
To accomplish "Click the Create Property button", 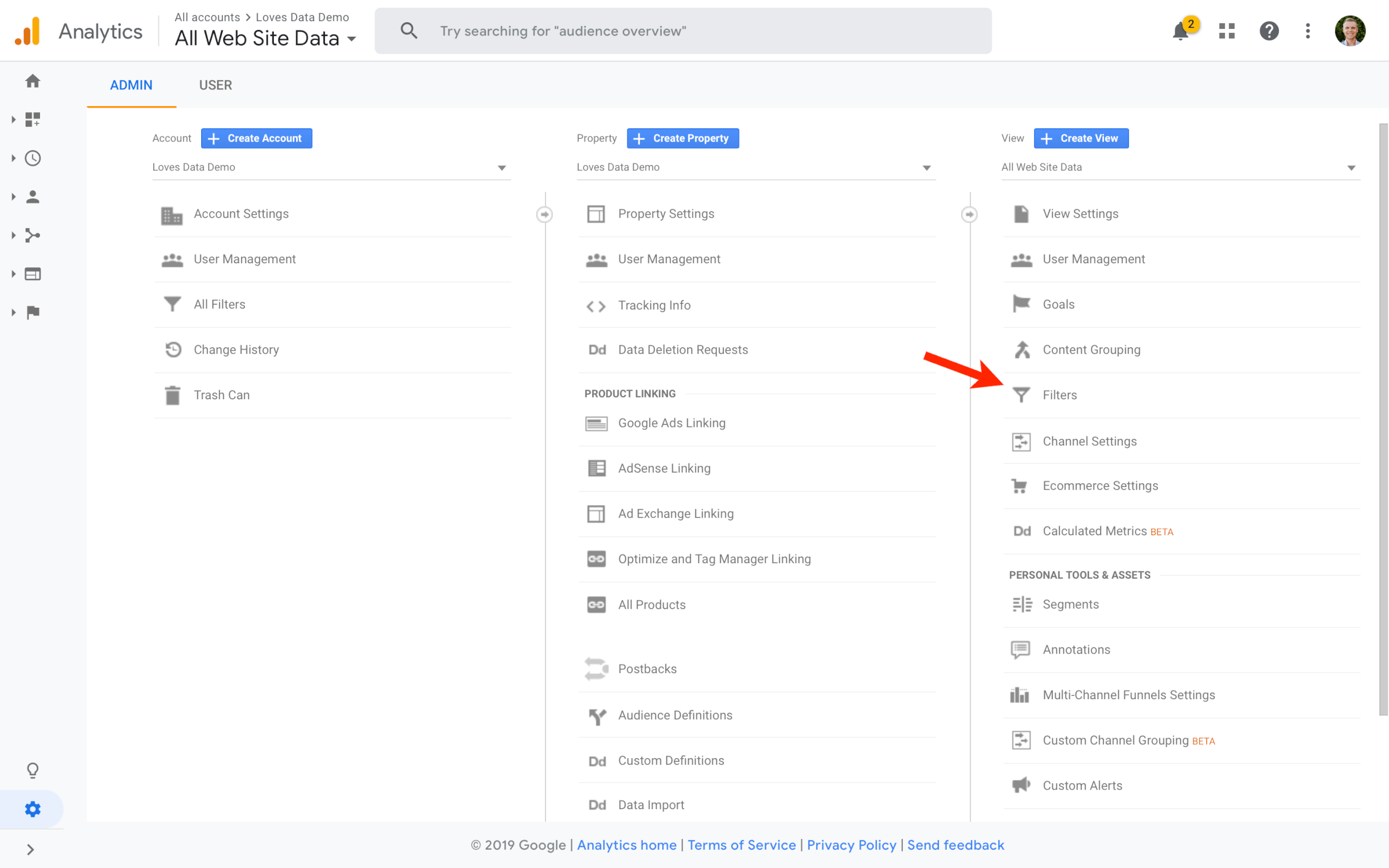I will pyautogui.click(x=683, y=138).
